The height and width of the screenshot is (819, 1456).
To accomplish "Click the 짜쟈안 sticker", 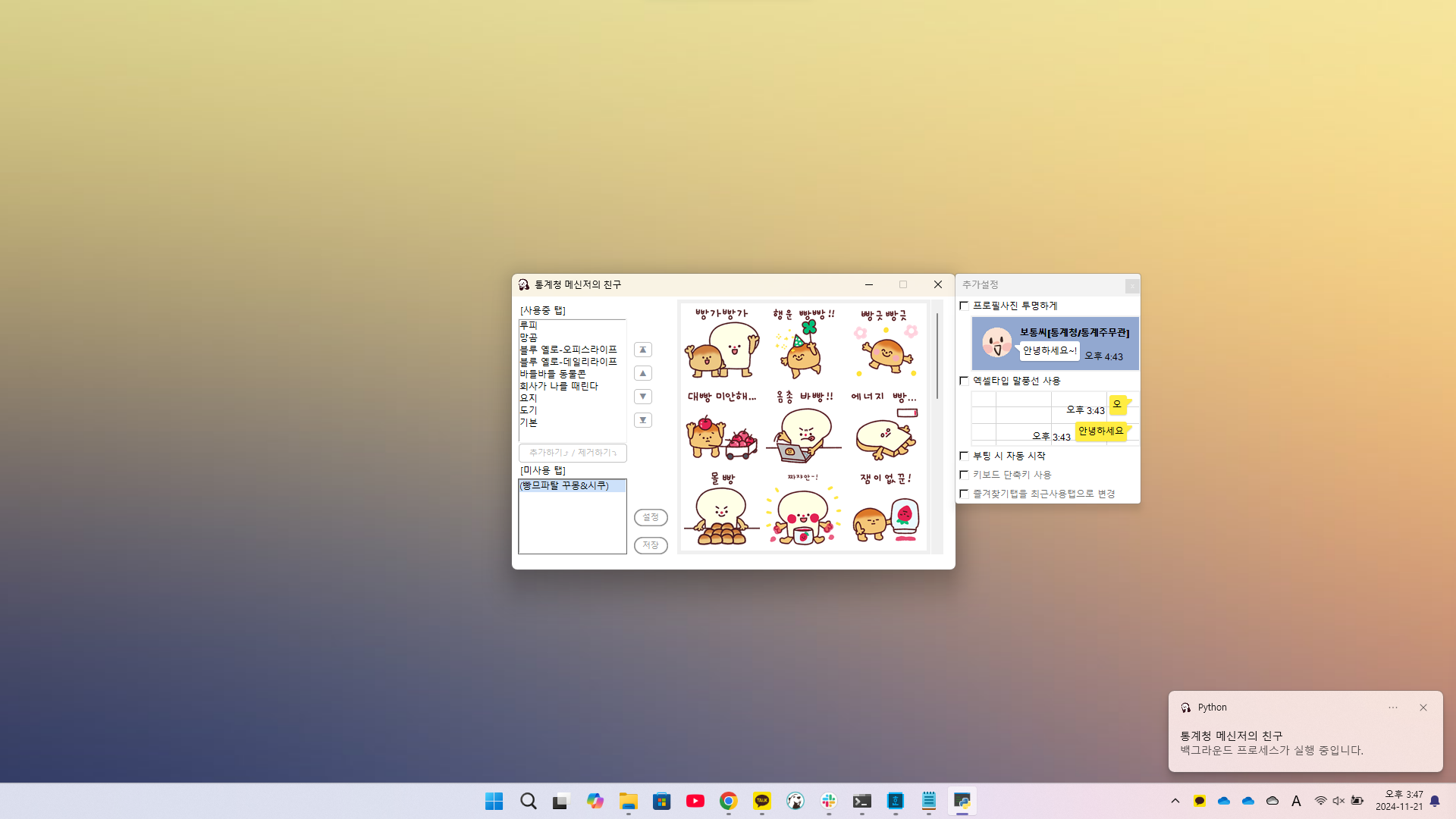I will [803, 509].
